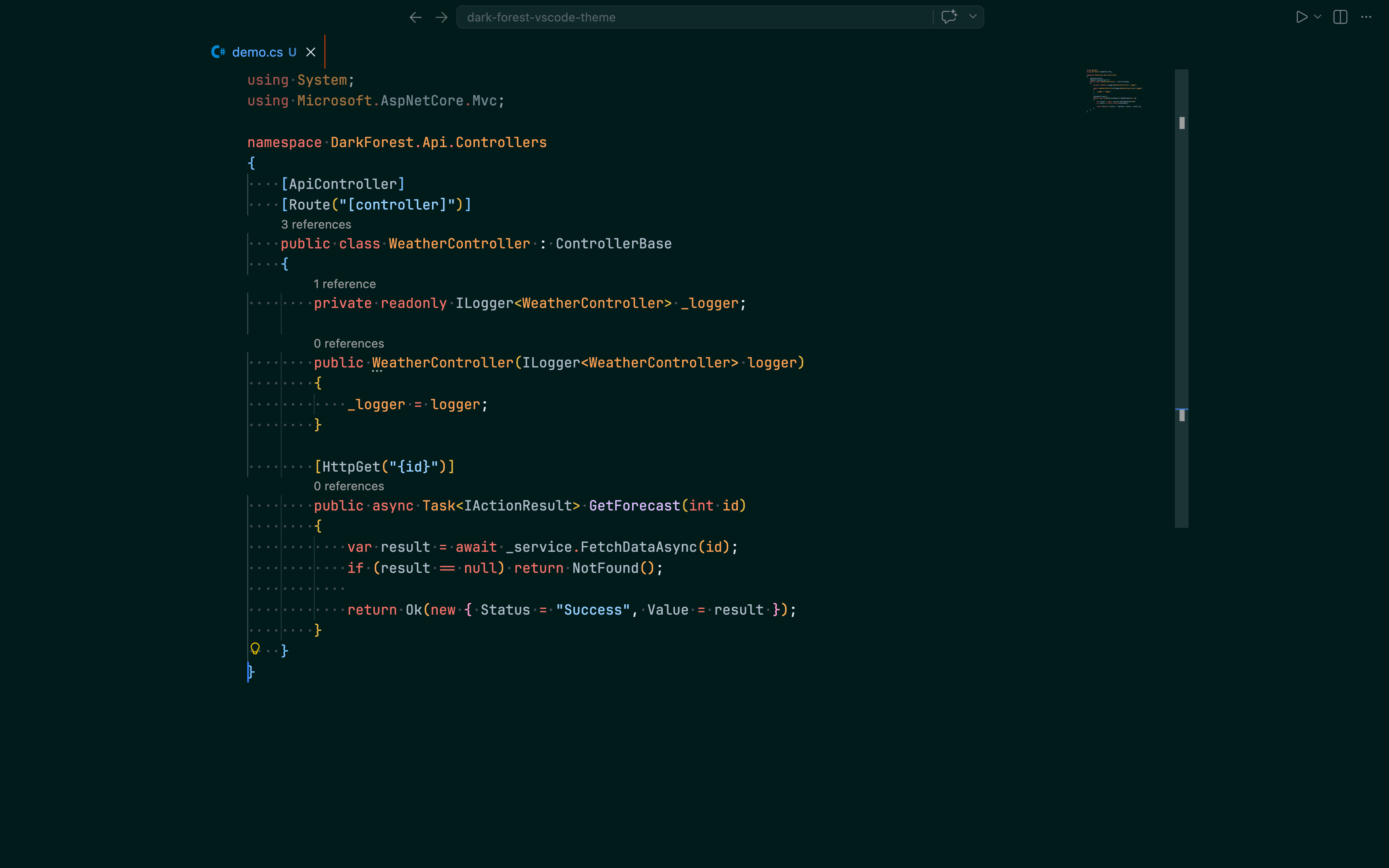Open 0 references above the WeatherController constructor

point(348,343)
